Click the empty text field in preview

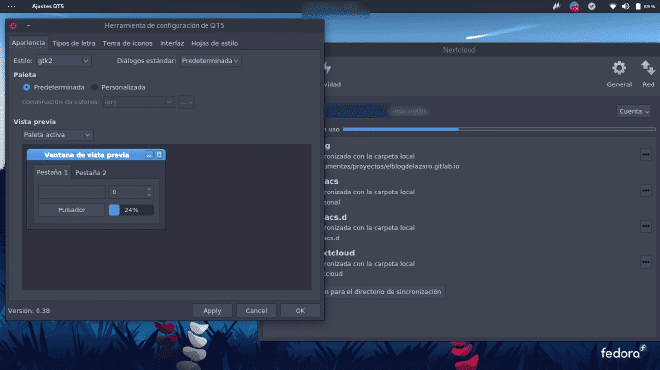(72, 192)
